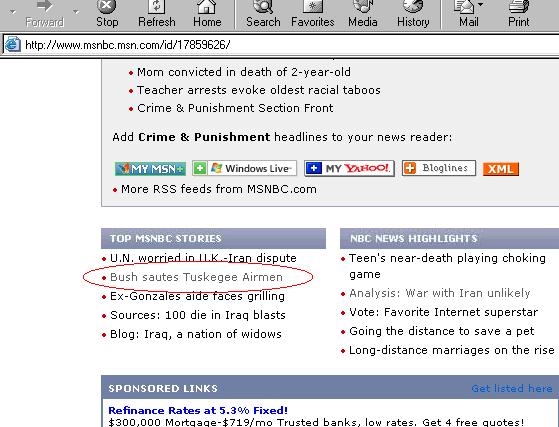Image resolution: width=559 pixels, height=427 pixels.
Task: Add feed with Windows Live button
Action: pos(245,168)
